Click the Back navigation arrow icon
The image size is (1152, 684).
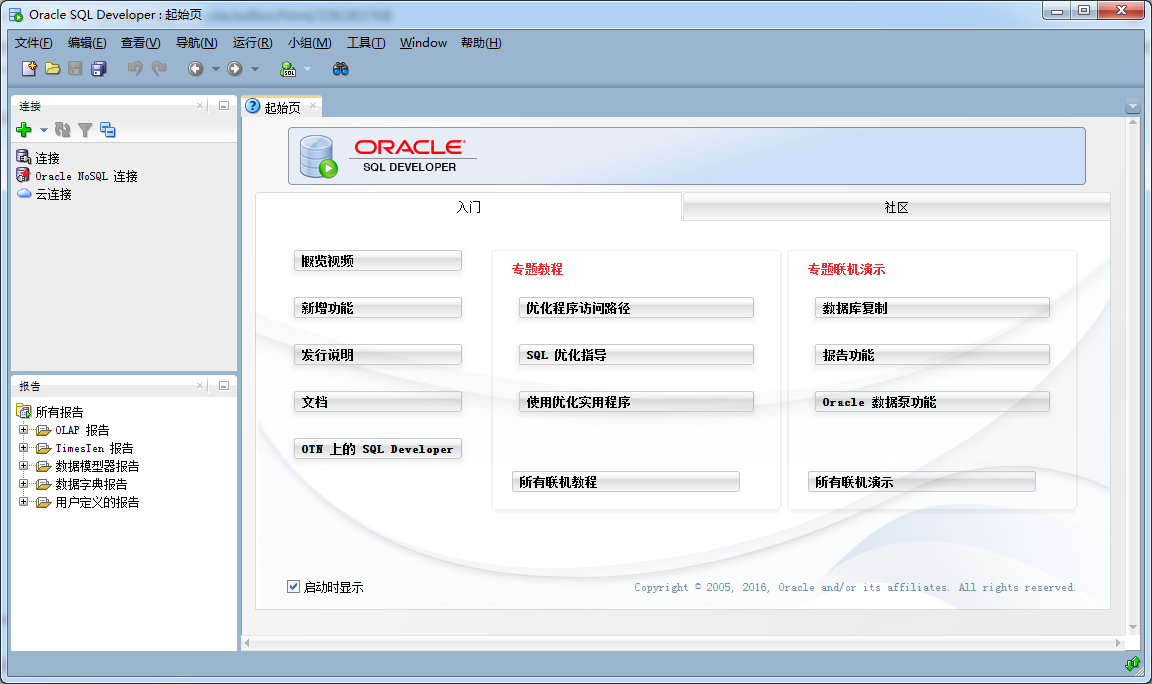point(195,68)
